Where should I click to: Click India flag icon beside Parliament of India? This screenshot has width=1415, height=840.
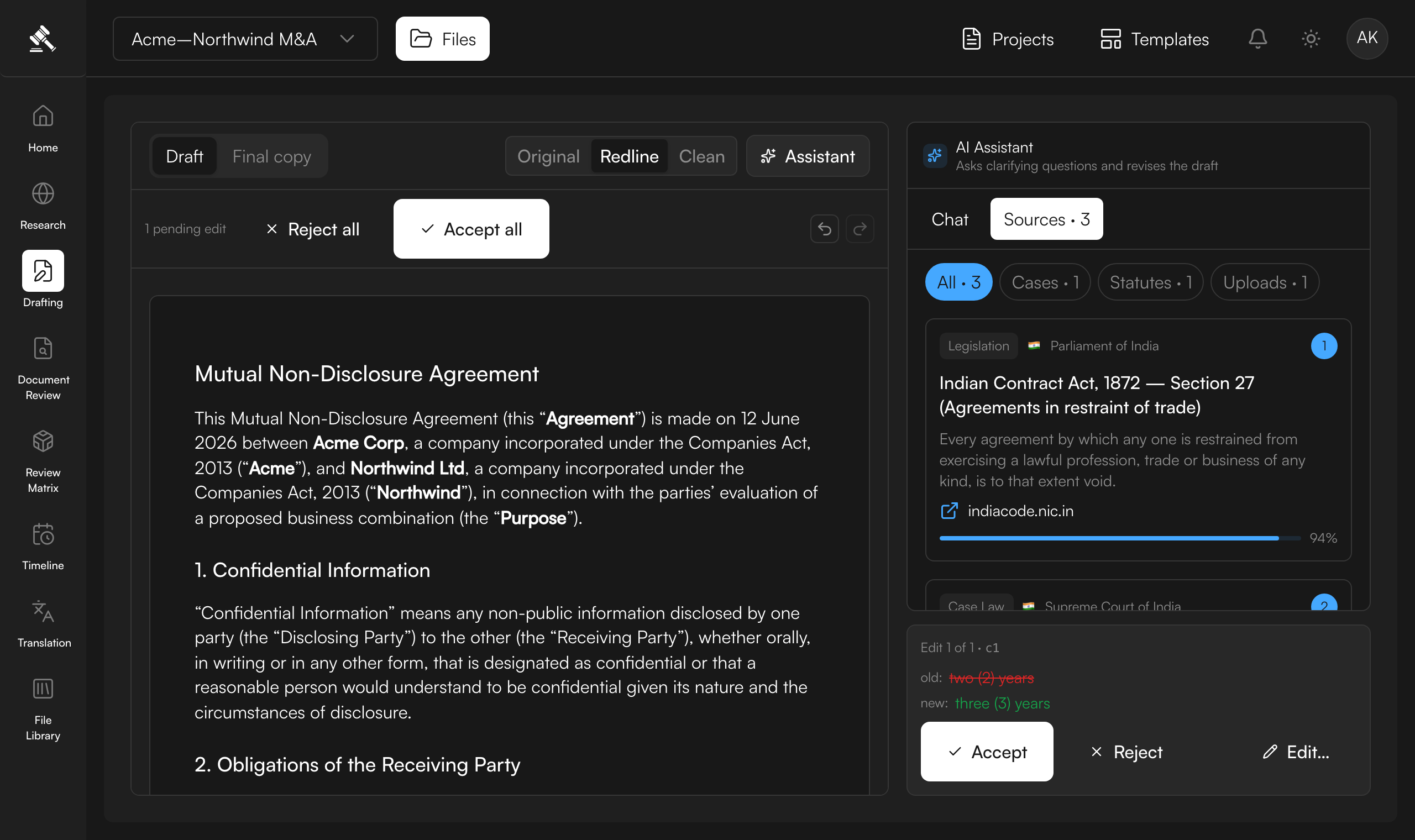tap(1034, 346)
